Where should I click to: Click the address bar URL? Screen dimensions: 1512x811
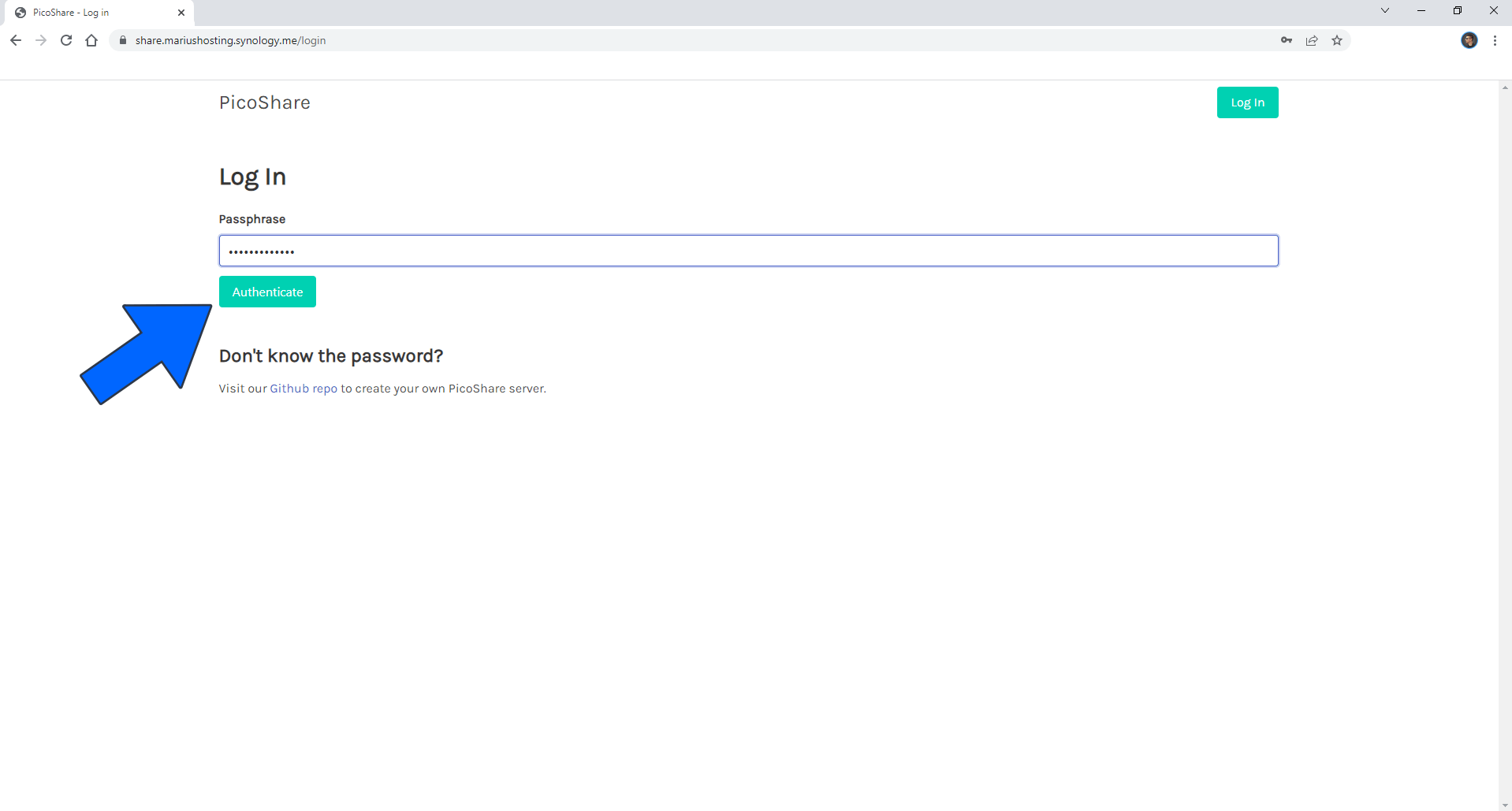230,40
